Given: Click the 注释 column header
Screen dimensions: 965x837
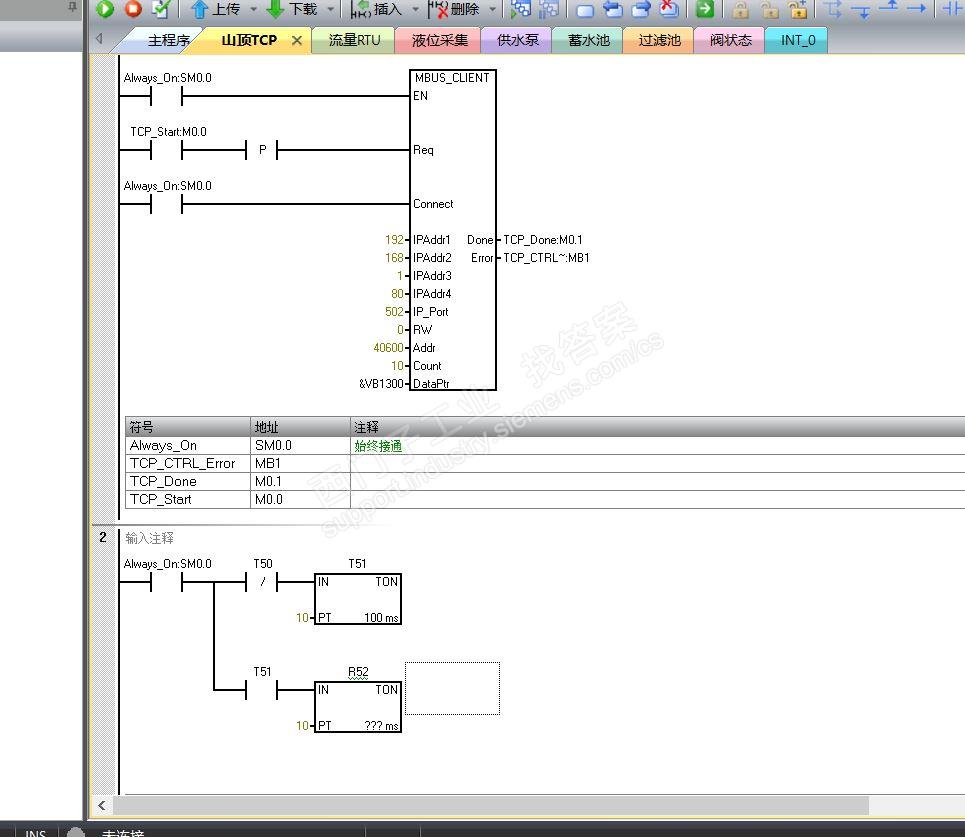Looking at the screenshot, I should click(x=658, y=427).
